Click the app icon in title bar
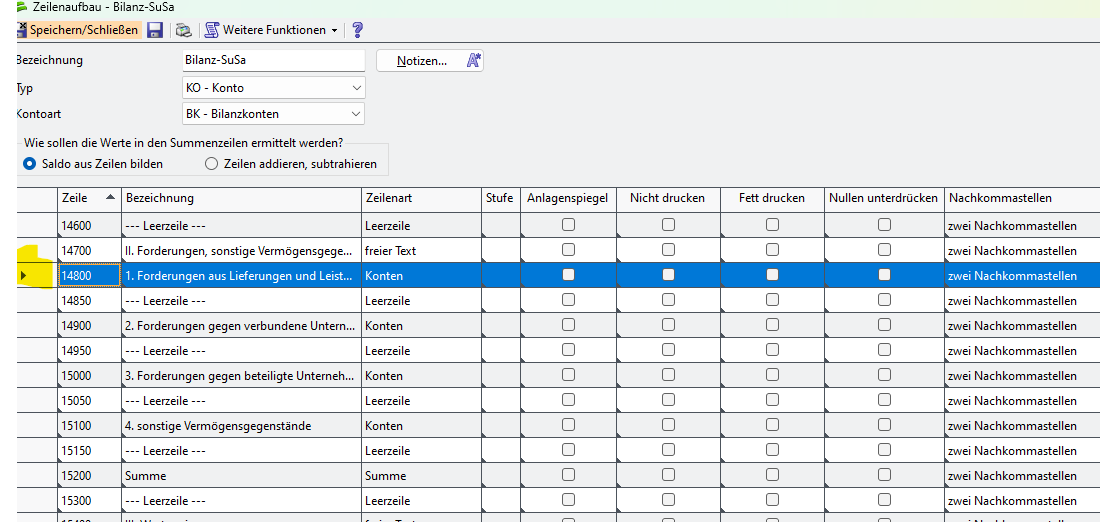The height and width of the screenshot is (522, 1100). click(x=22, y=7)
